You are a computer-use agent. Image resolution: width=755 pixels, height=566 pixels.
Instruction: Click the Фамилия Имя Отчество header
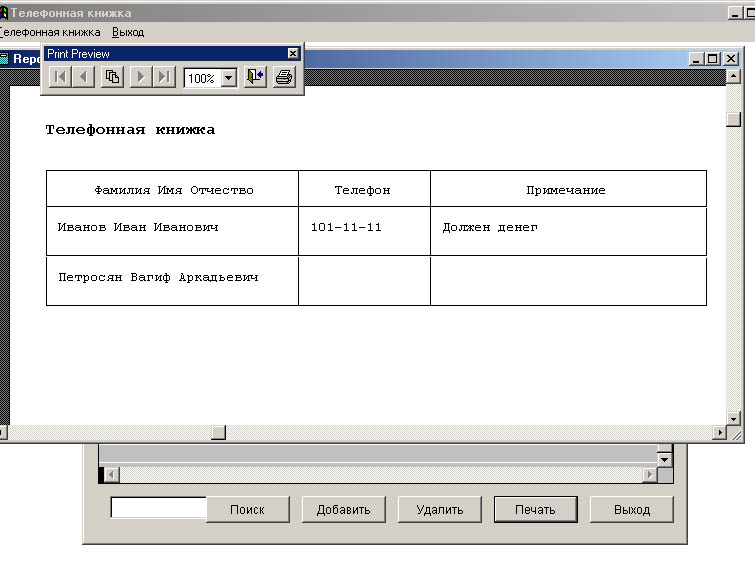pos(174,190)
